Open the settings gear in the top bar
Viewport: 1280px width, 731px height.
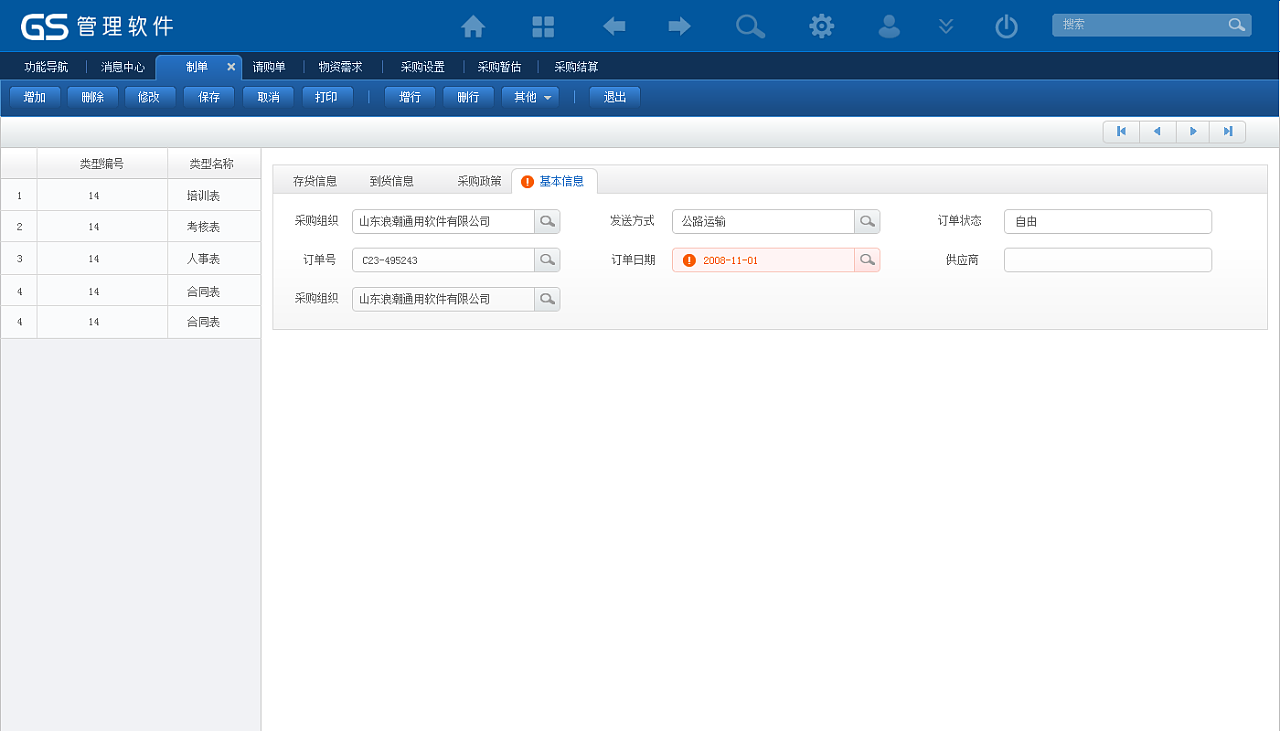click(x=821, y=27)
